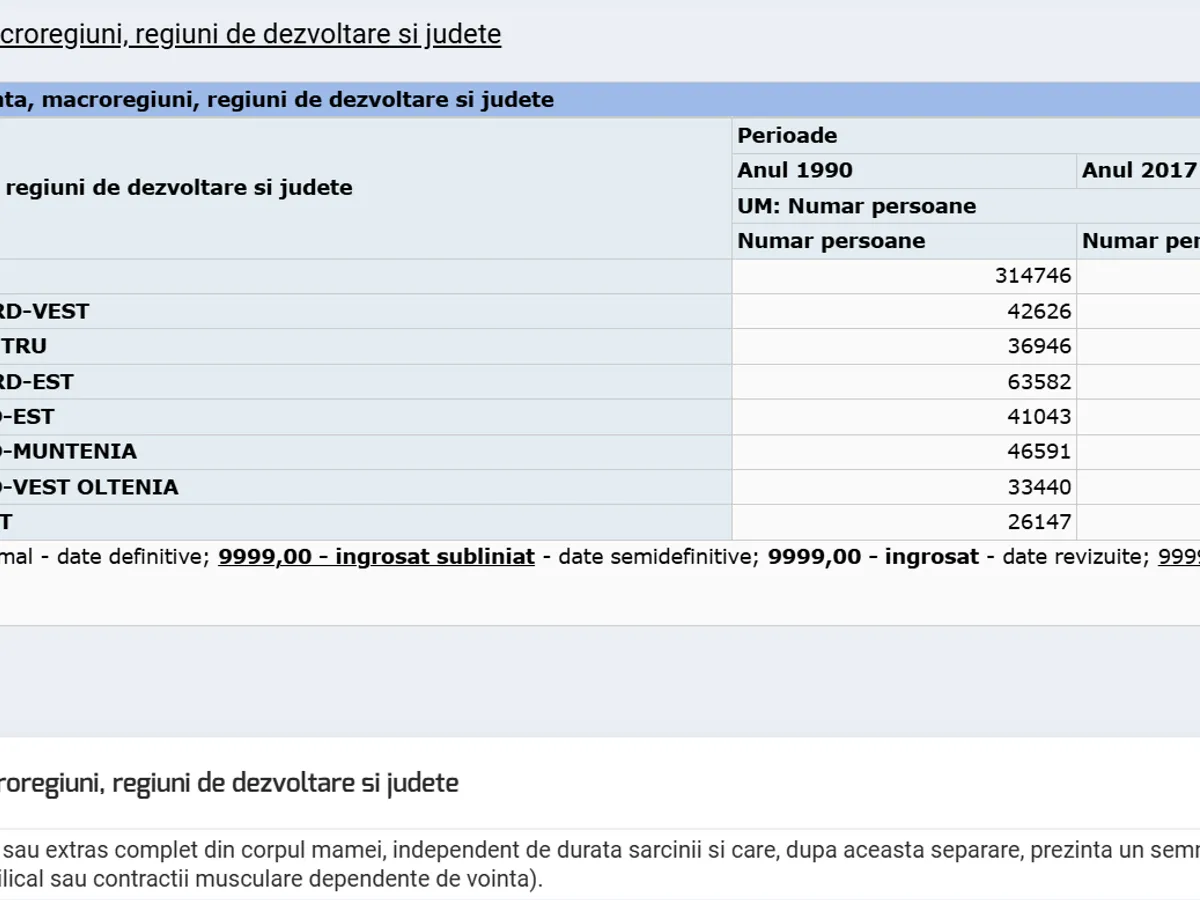1200x900 pixels.
Task: Select the value 26147 cell
Action: (x=1039, y=522)
